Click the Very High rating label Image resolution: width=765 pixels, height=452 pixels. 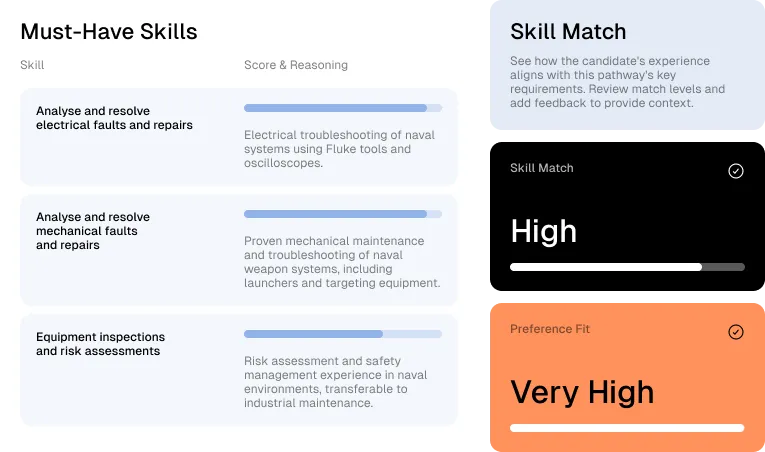[x=582, y=392]
